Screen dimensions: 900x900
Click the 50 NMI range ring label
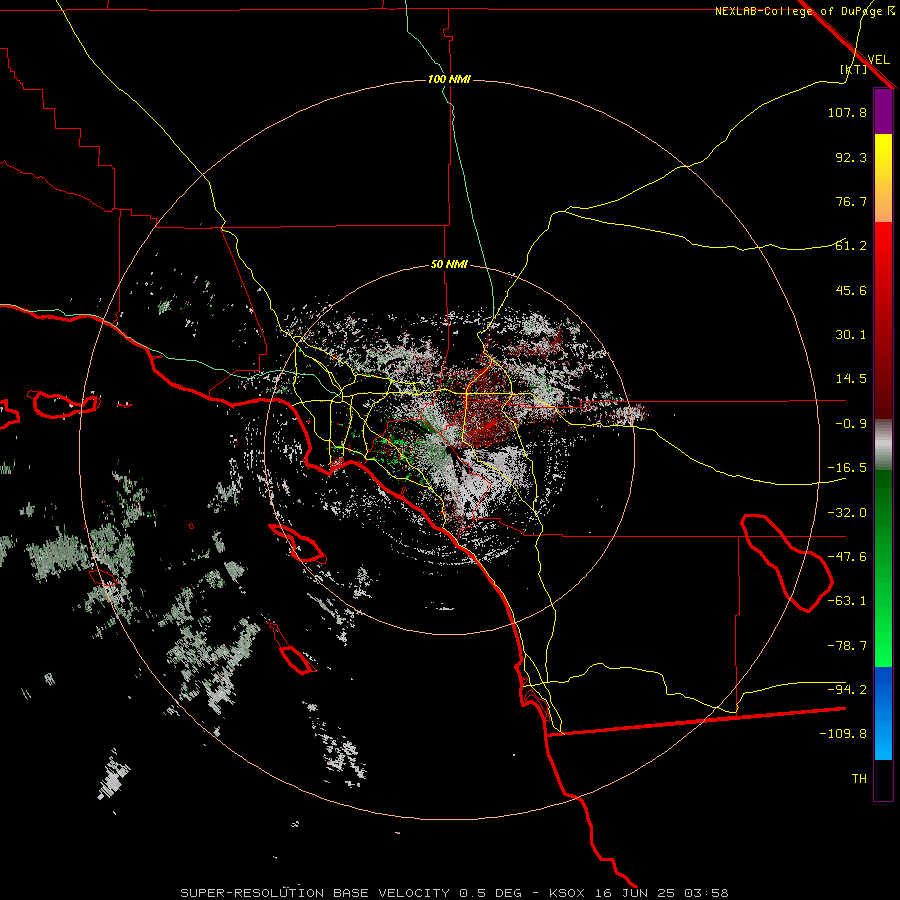[449, 265]
